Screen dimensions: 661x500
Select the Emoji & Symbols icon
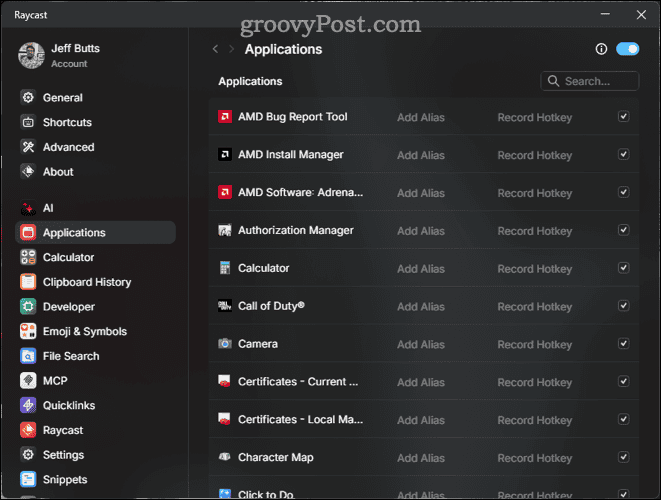click(x=28, y=331)
